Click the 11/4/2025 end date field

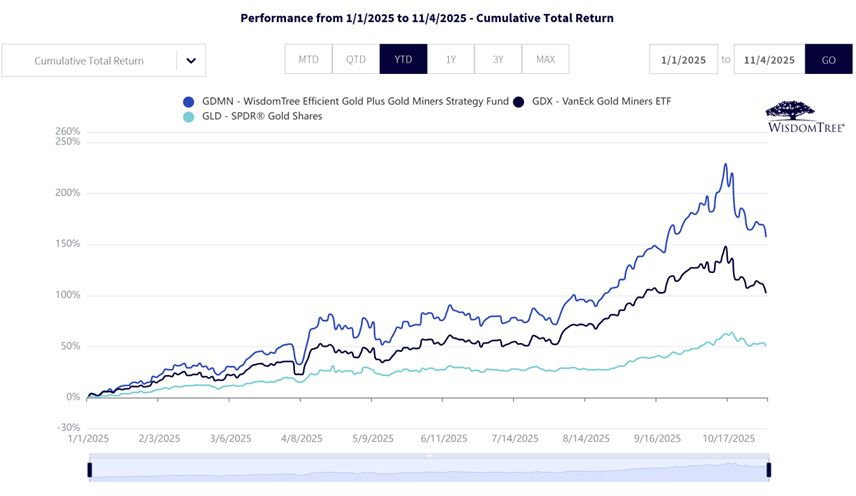769,59
